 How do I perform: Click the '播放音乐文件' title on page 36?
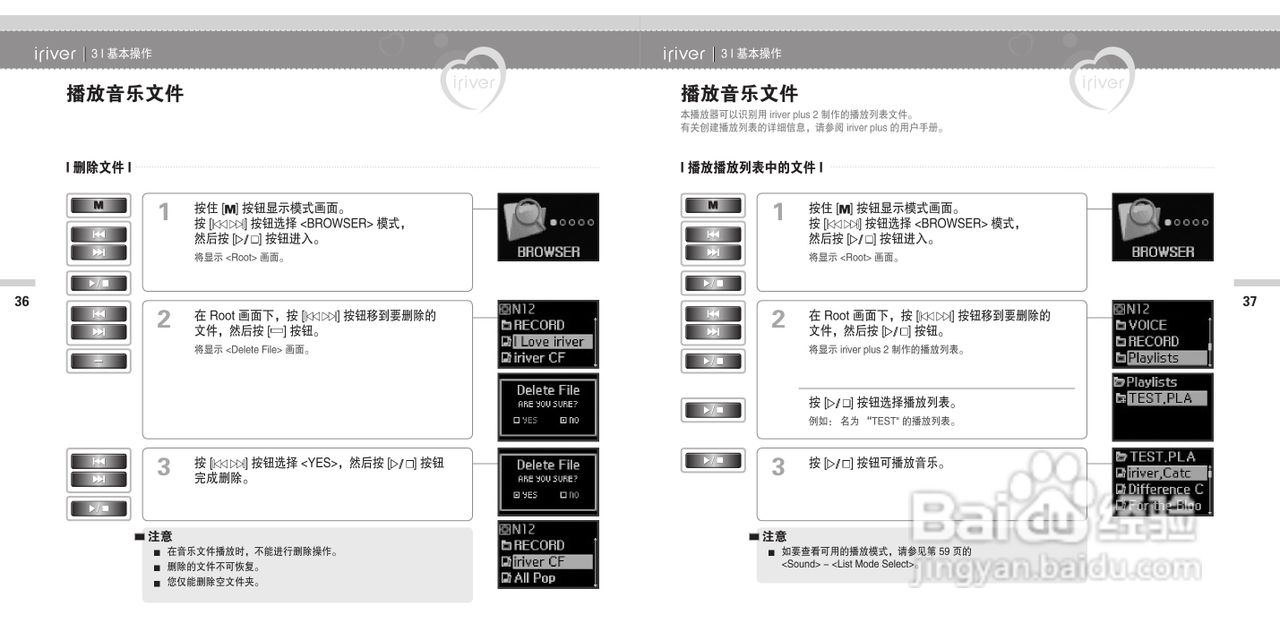(125, 94)
